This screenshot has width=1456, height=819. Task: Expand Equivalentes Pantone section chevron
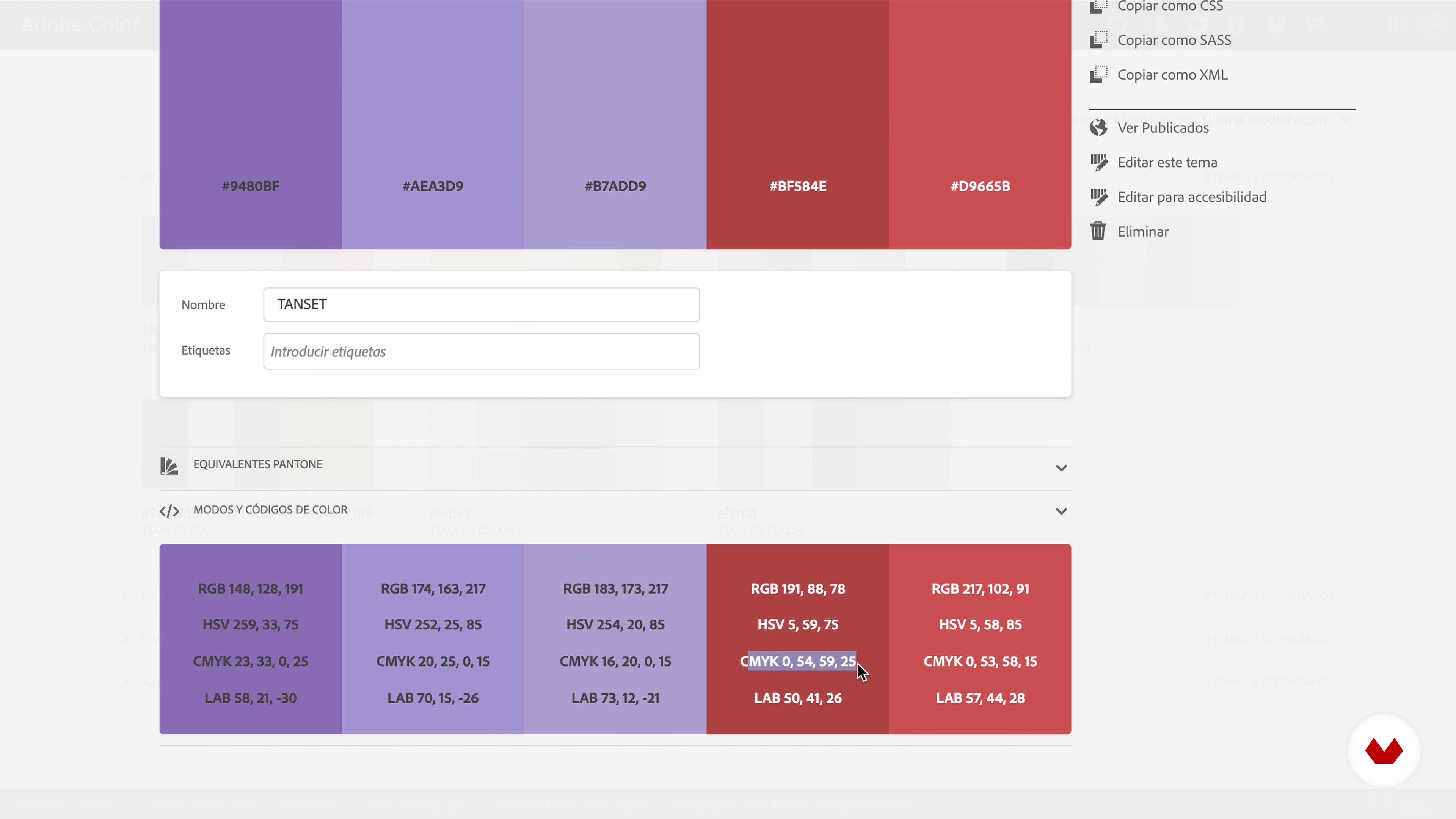(x=1061, y=468)
